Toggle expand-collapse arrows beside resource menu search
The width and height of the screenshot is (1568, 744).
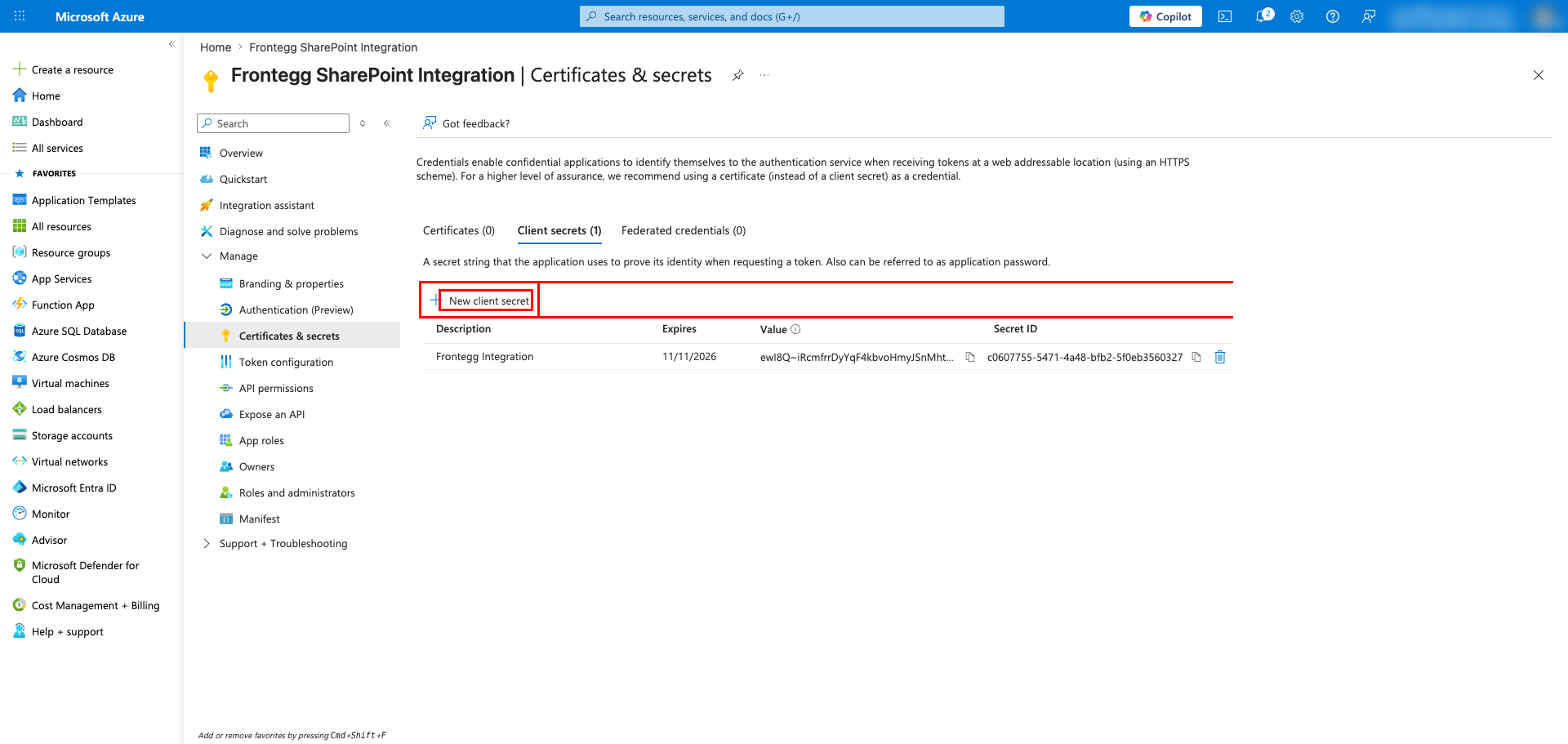pyautogui.click(x=363, y=123)
